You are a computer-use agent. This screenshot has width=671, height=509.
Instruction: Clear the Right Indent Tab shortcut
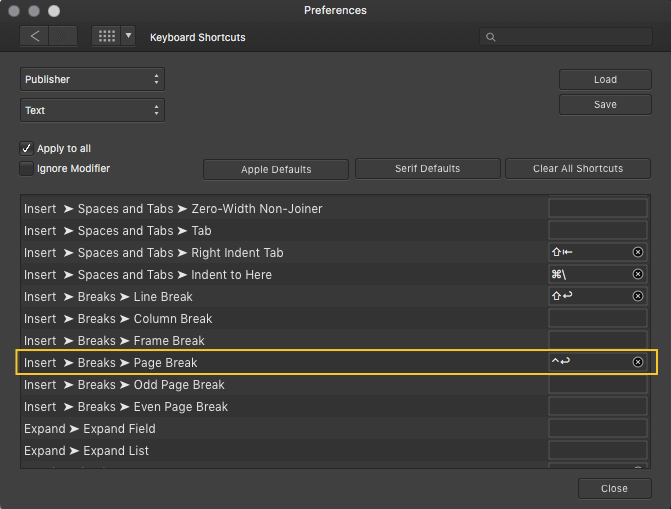(638, 253)
